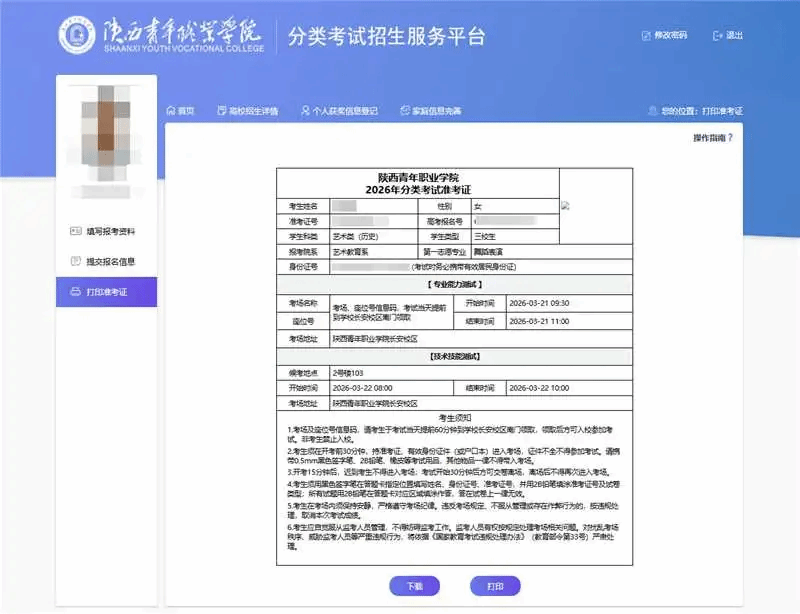Click the 打印准考证 breadcrumb text at the top right

pyautogui.click(x=722, y=110)
